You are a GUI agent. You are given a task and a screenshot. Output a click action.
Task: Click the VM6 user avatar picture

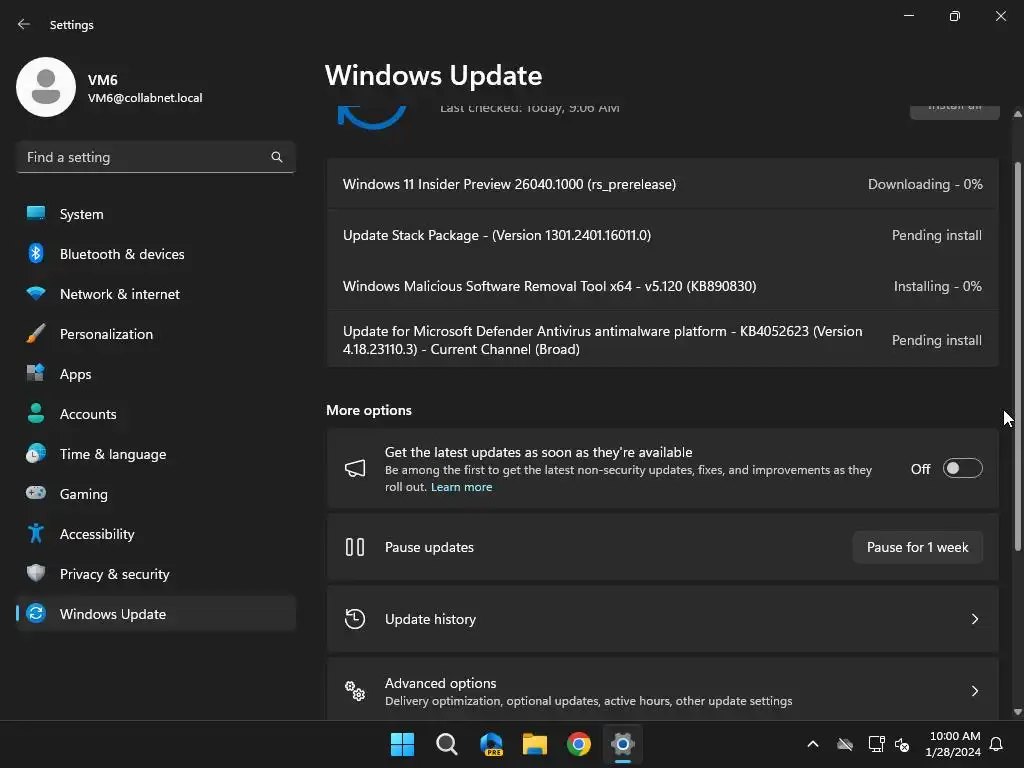(46, 87)
